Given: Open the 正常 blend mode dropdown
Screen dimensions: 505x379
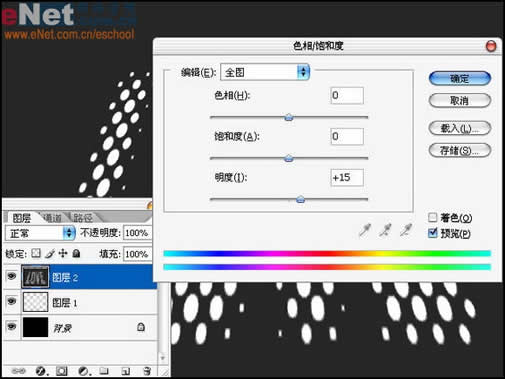Looking at the screenshot, I should 40,233.
